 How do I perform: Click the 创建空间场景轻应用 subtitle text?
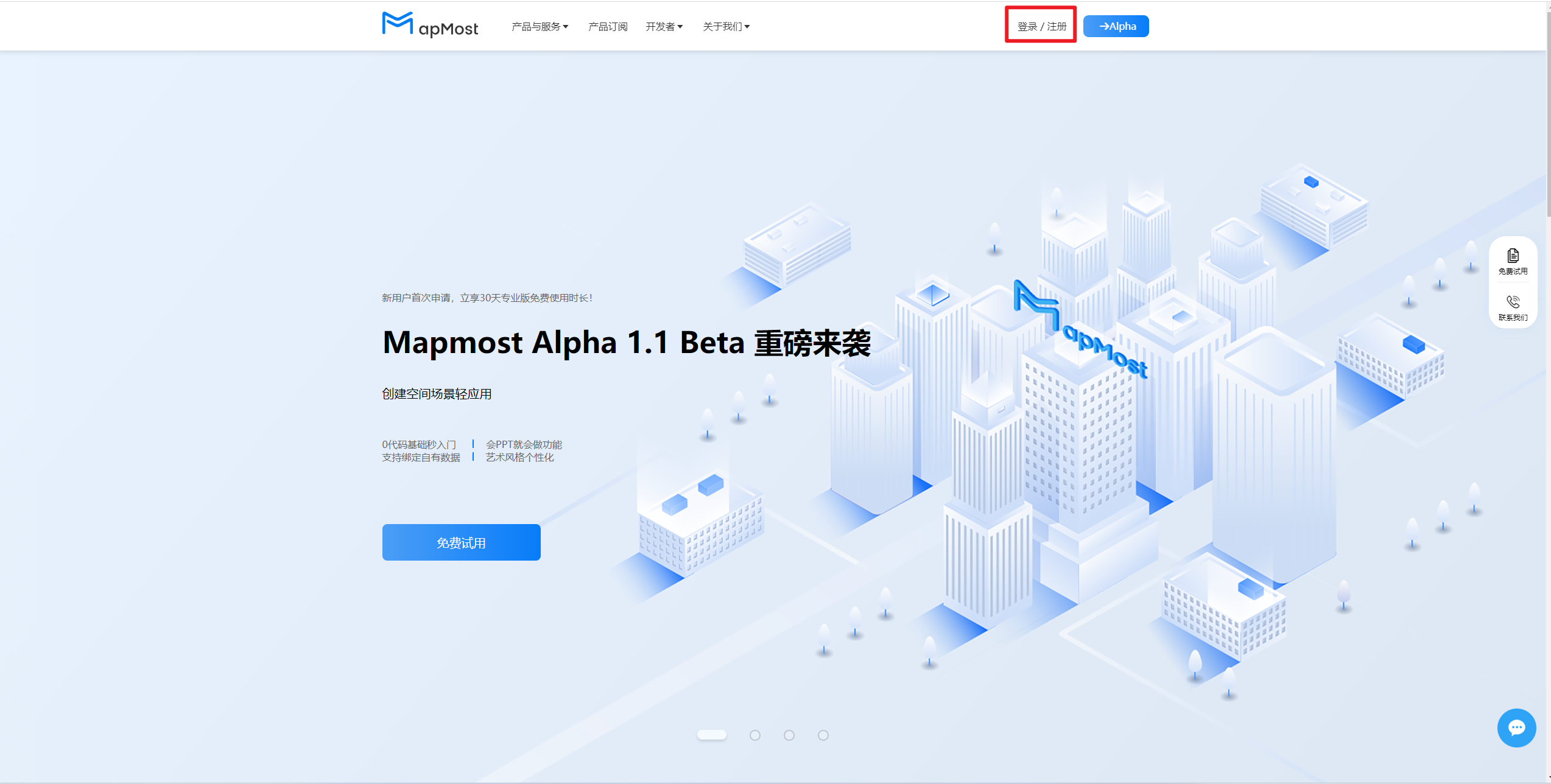point(437,394)
